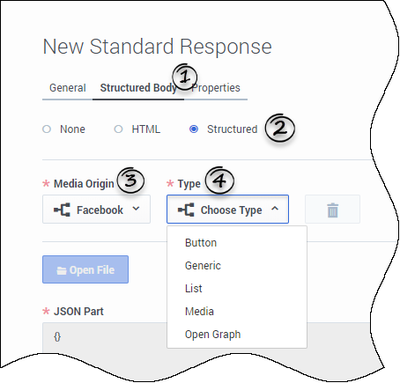The width and height of the screenshot is (400, 383).
Task: Open the Properties tab
Action: click(216, 88)
